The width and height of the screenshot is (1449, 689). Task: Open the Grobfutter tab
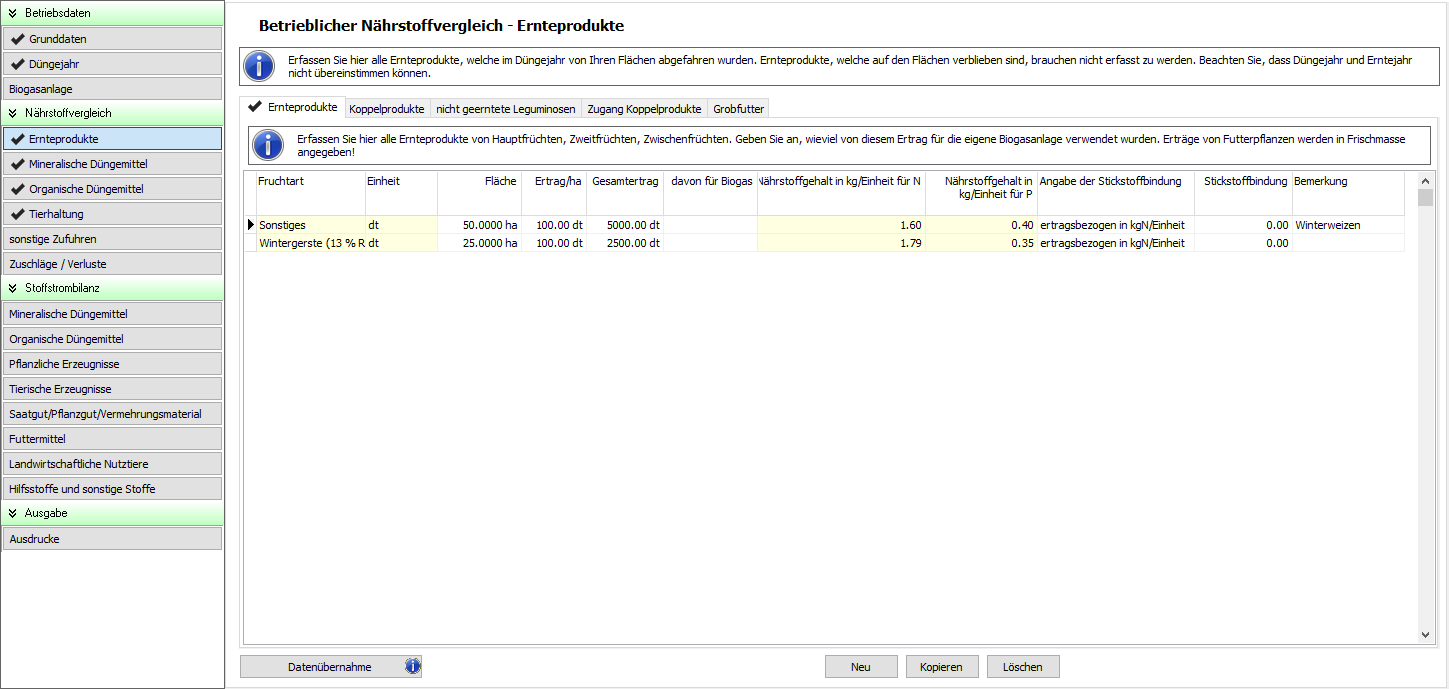(x=738, y=109)
